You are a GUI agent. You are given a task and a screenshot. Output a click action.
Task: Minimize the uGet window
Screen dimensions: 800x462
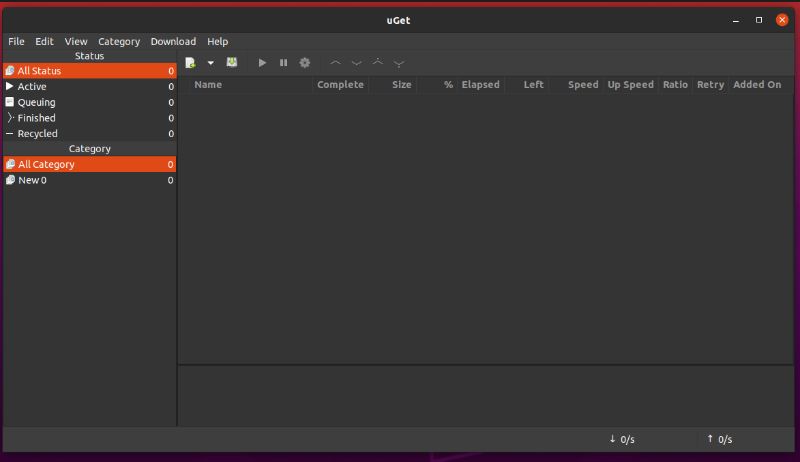(736, 20)
